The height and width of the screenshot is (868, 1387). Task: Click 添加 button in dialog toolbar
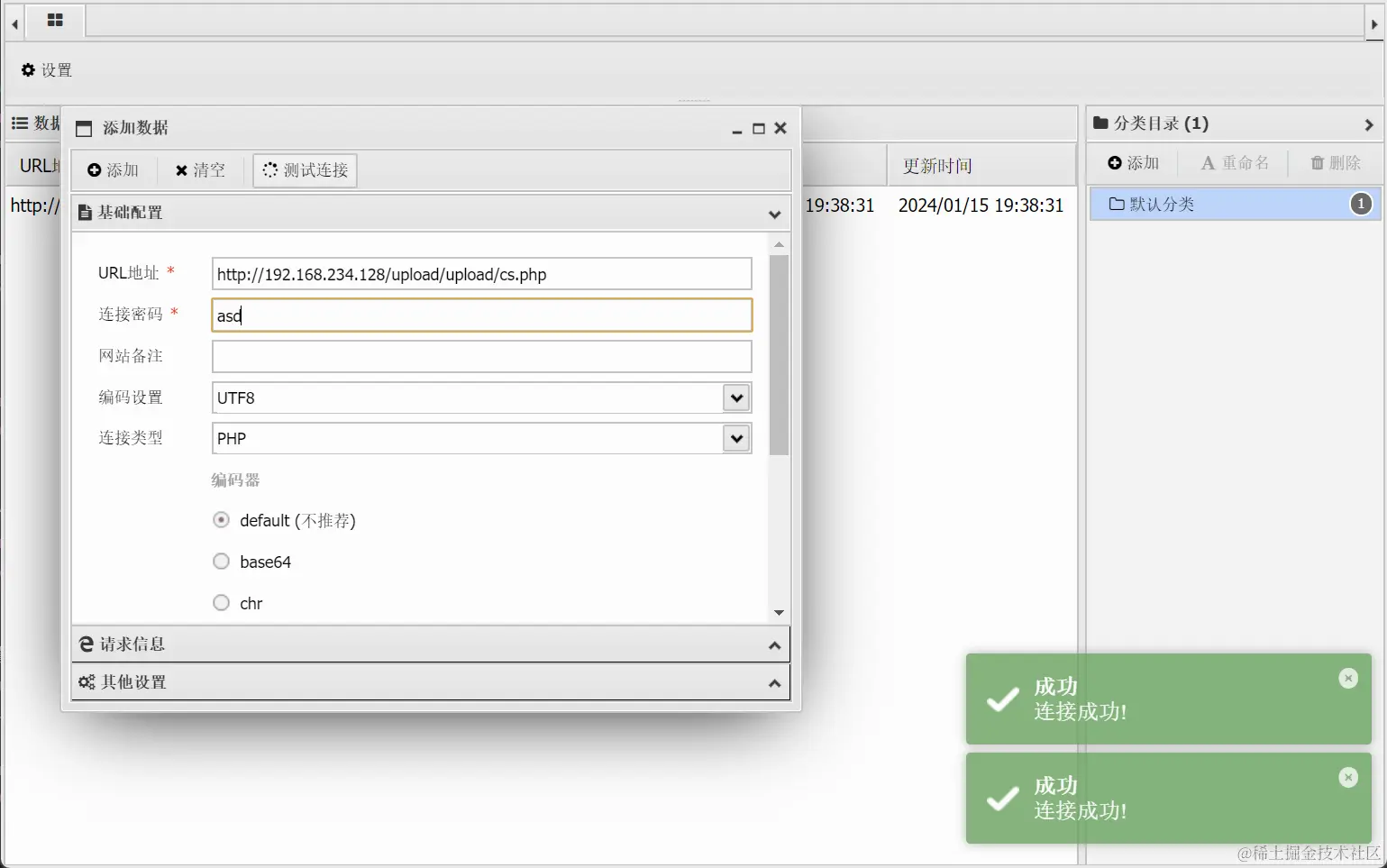(x=113, y=170)
